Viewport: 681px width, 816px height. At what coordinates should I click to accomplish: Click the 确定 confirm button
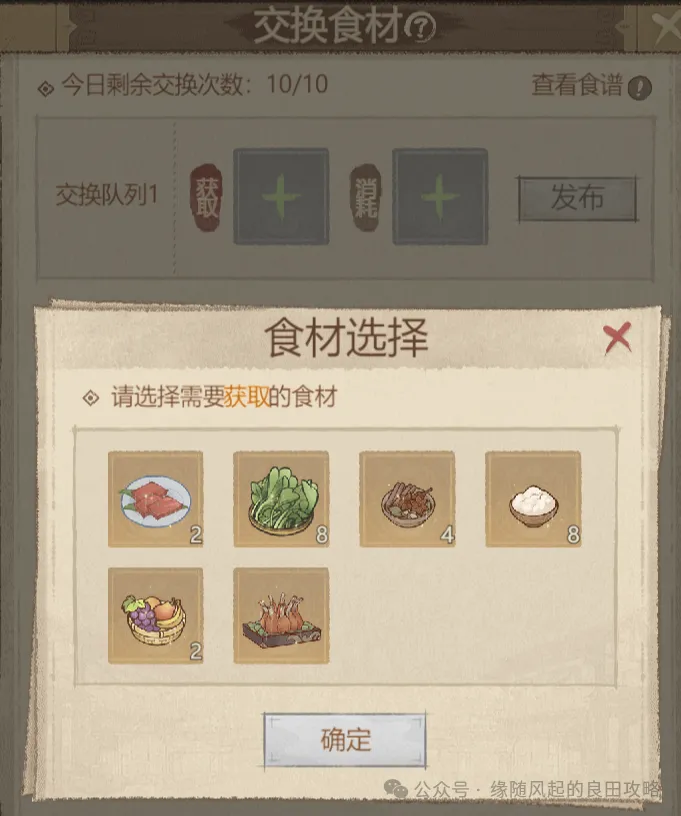(x=345, y=740)
